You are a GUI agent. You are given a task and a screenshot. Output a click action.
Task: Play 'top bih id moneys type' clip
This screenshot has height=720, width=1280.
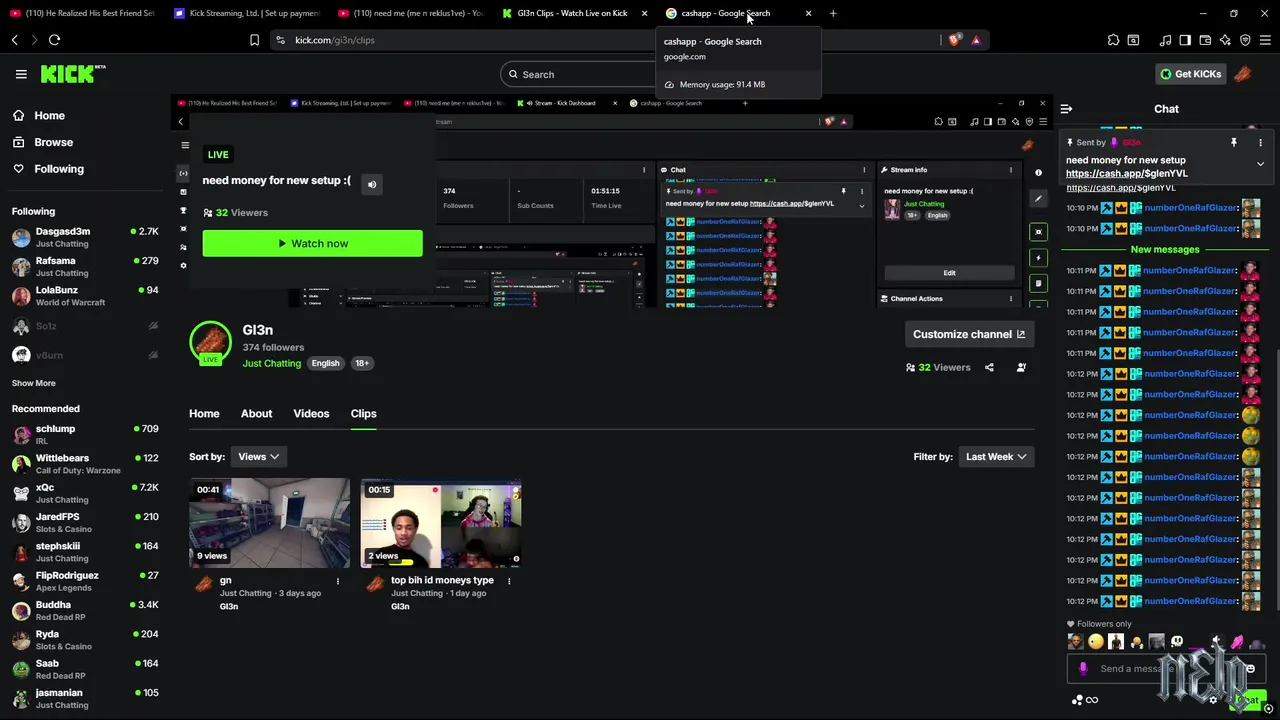441,523
